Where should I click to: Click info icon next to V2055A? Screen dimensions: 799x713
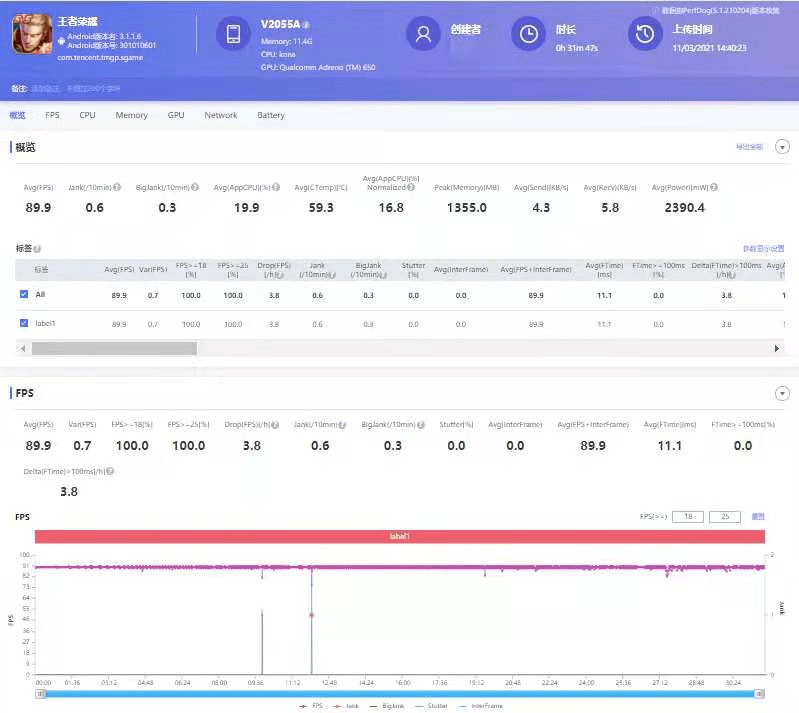[306, 24]
